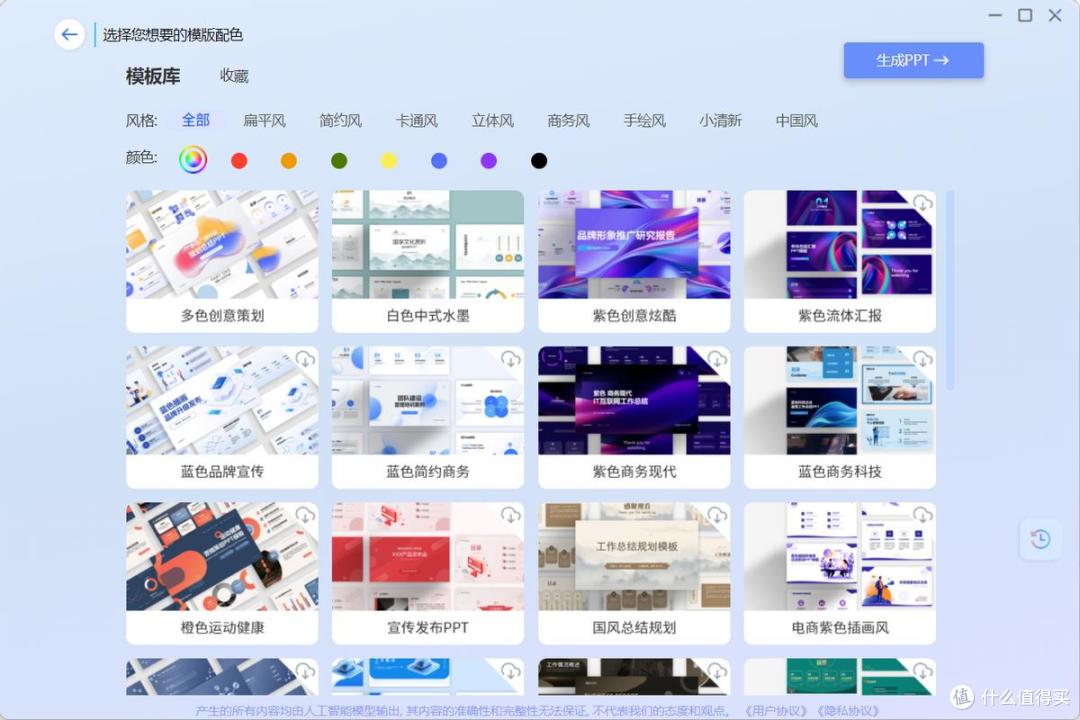Filter templates by 卡通风 style
The height and width of the screenshot is (720, 1080).
pyautogui.click(x=417, y=121)
